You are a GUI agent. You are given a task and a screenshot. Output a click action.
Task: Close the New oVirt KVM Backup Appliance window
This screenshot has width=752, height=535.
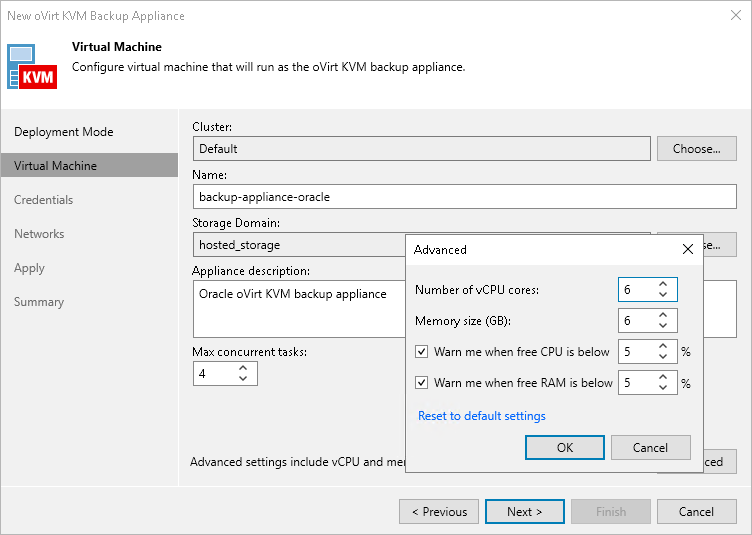[x=736, y=15]
